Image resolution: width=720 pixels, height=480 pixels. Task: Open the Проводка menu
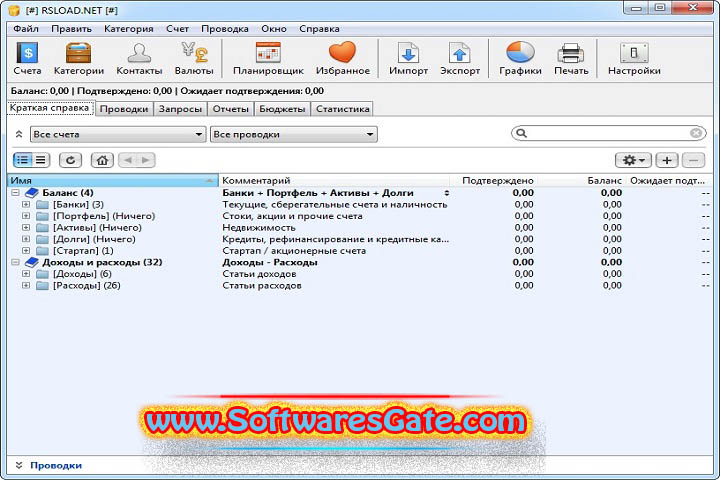click(x=225, y=28)
